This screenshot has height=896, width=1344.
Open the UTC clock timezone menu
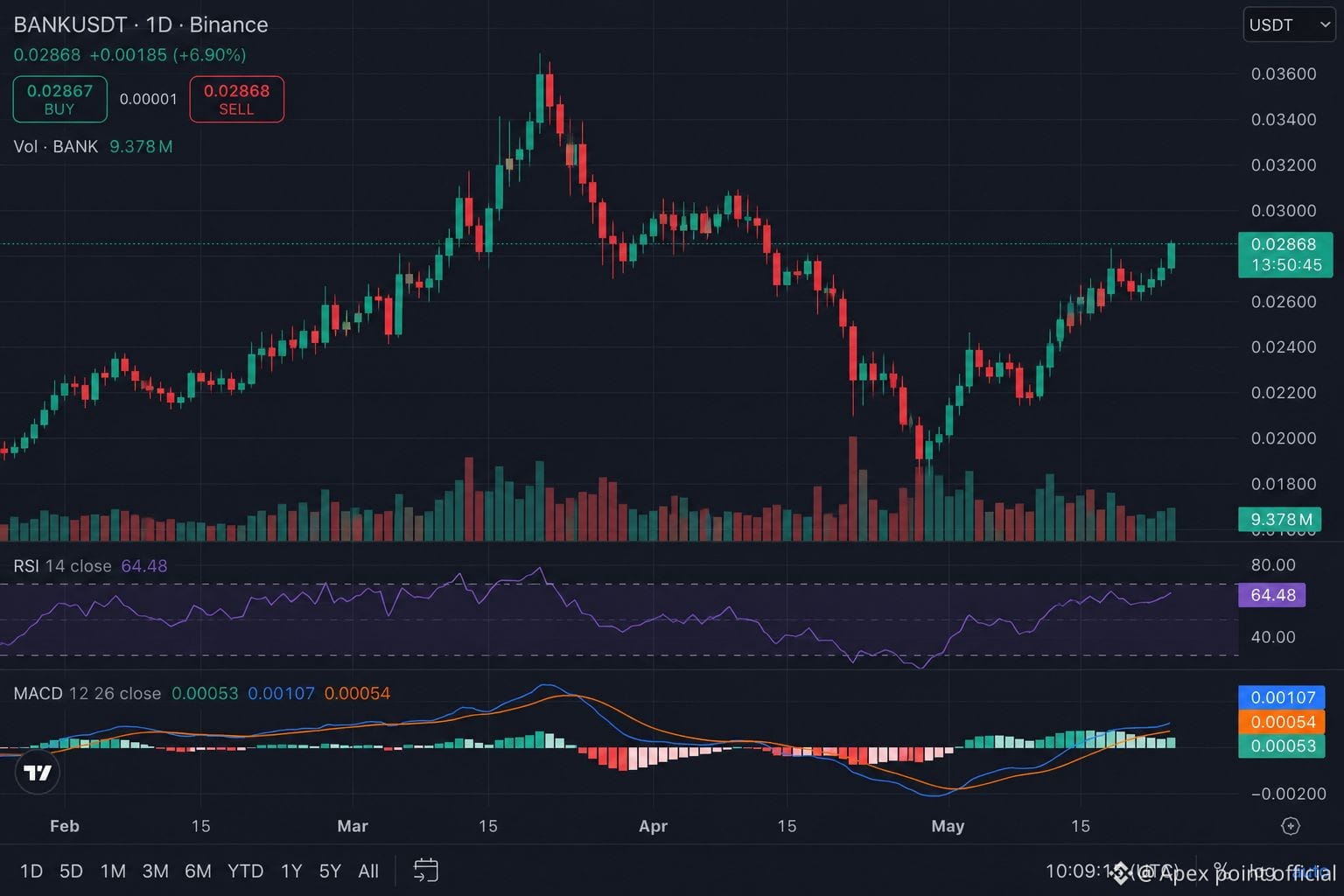tap(1111, 871)
